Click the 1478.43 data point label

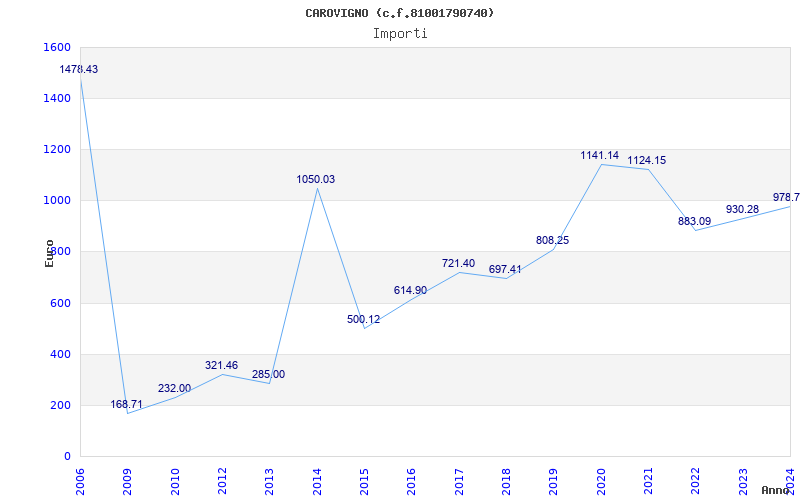click(x=79, y=70)
